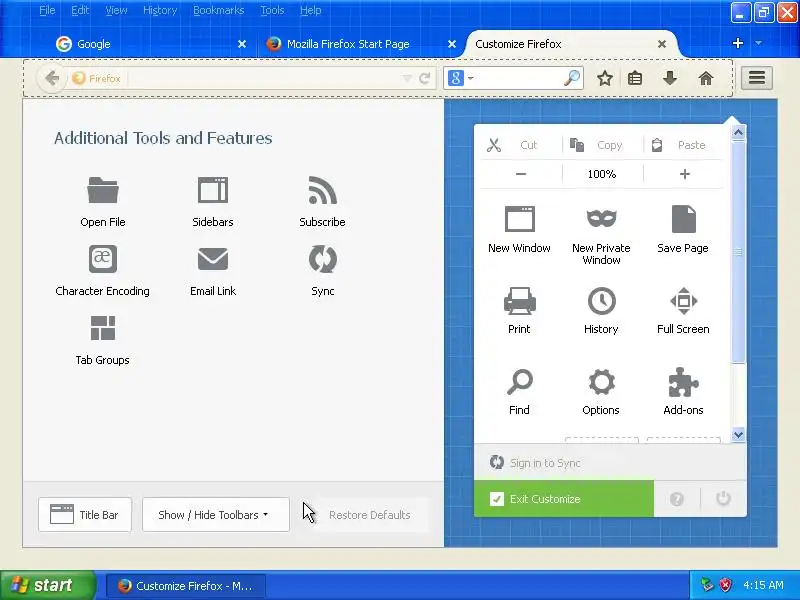Click the Copy button in edit controls

[x=603, y=145]
